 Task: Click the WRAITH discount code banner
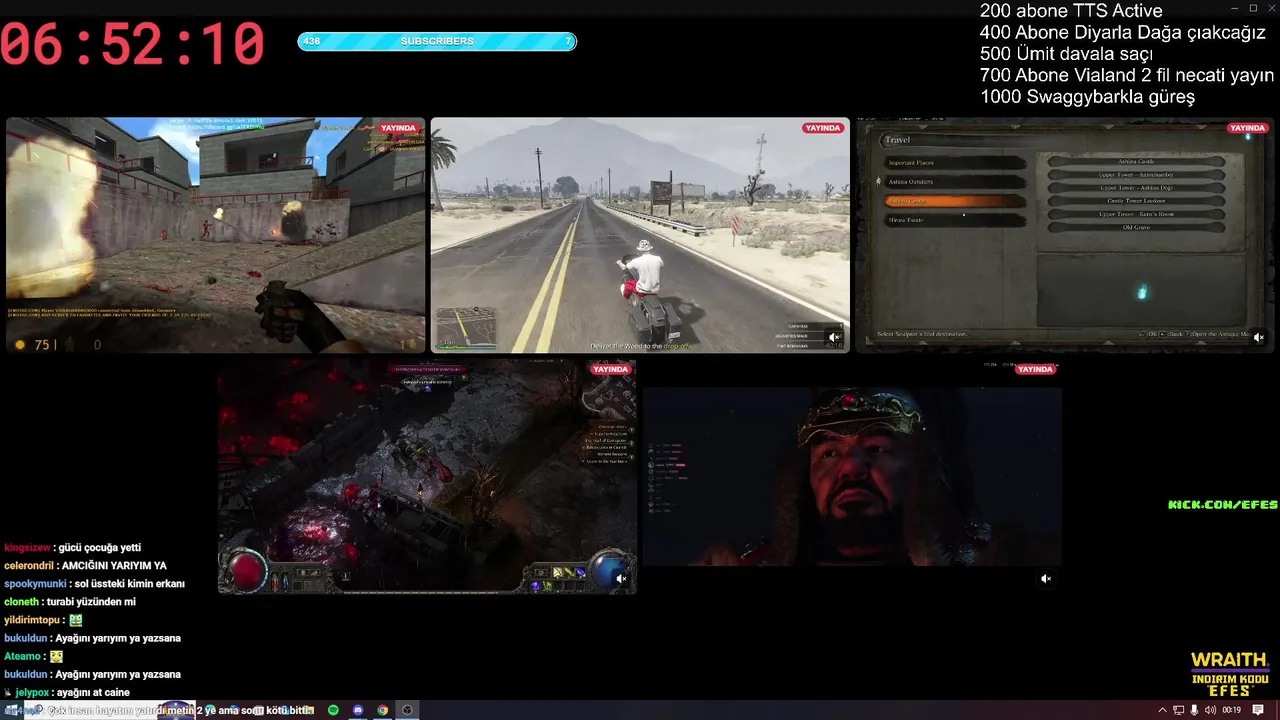click(1230, 675)
